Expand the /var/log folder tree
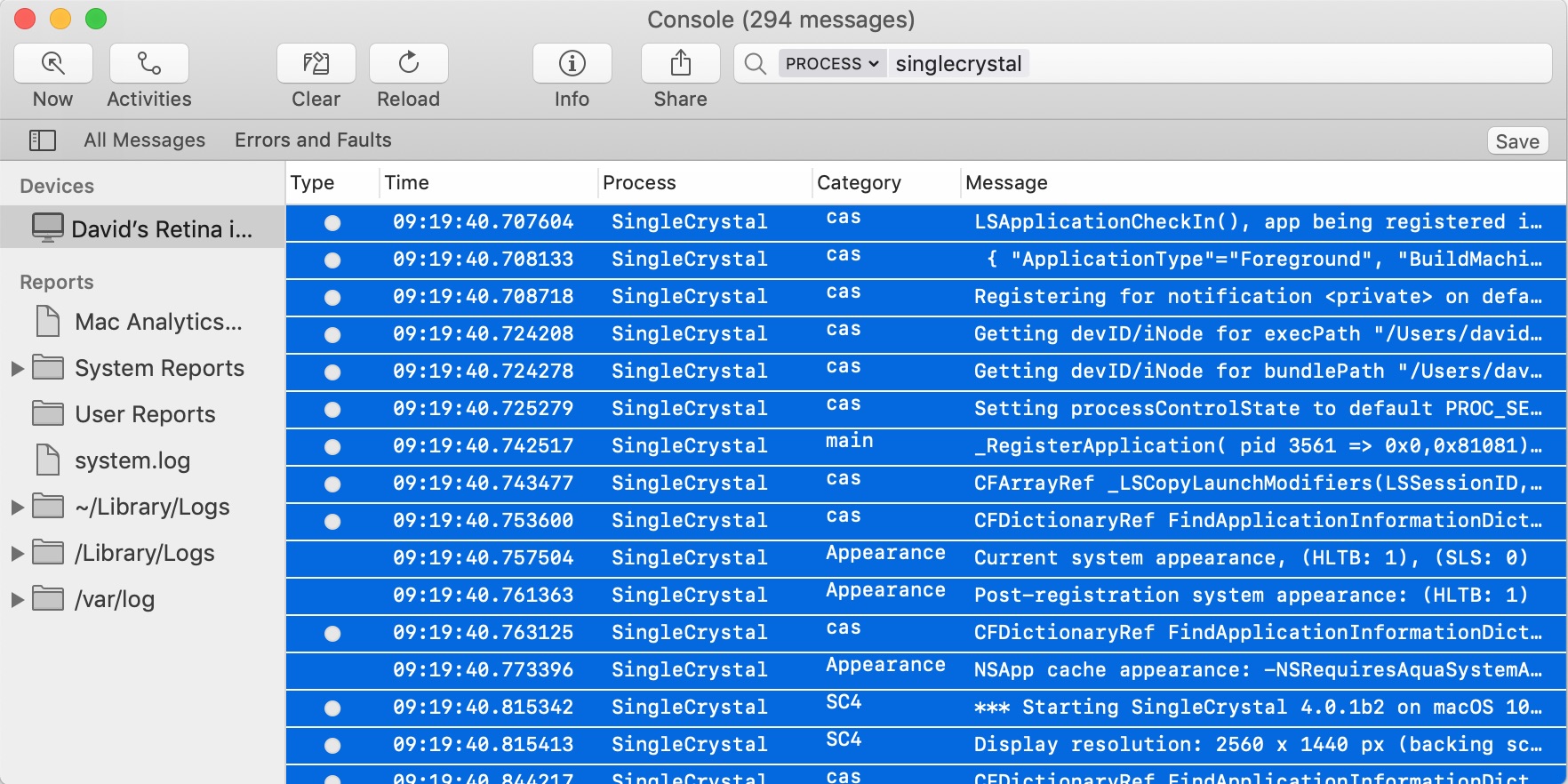 click(17, 599)
